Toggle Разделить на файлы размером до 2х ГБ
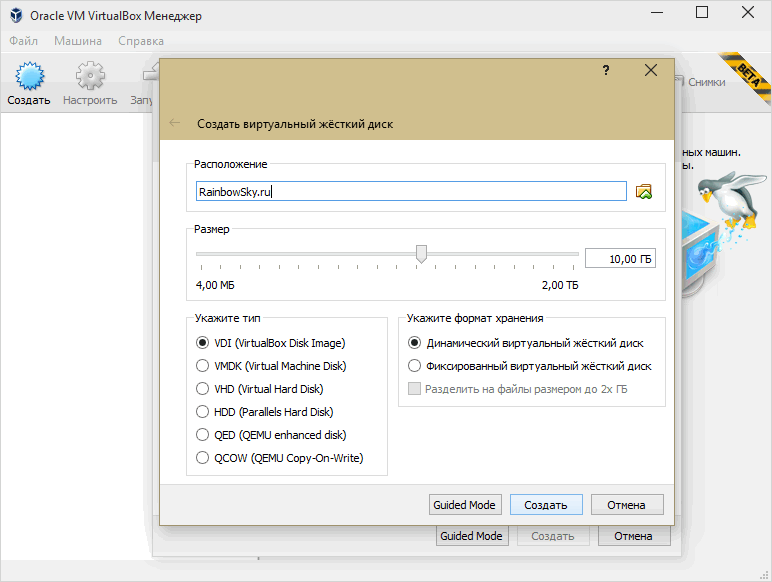Screen dimensions: 772x582 coord(518,389)
